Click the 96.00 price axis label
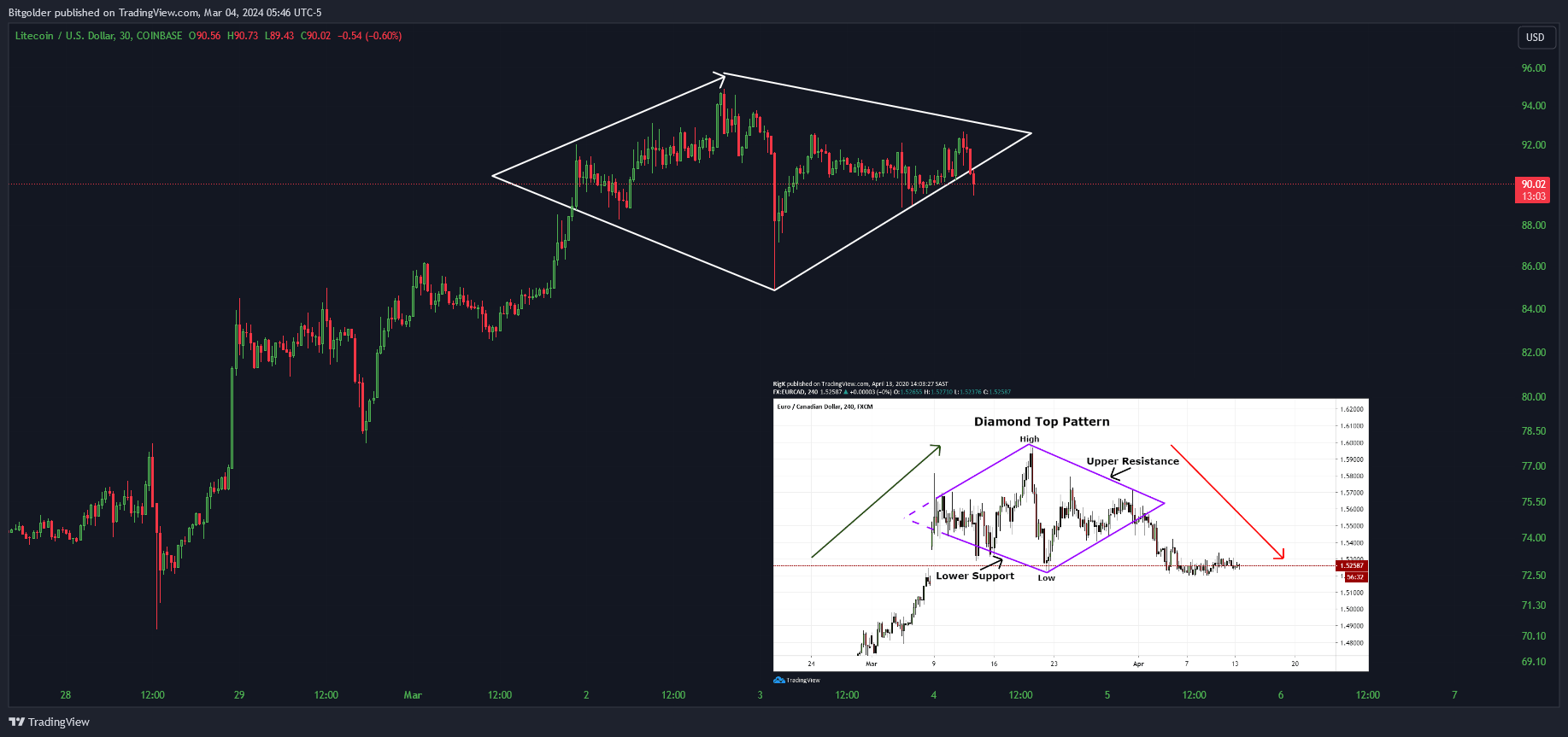 click(1534, 68)
